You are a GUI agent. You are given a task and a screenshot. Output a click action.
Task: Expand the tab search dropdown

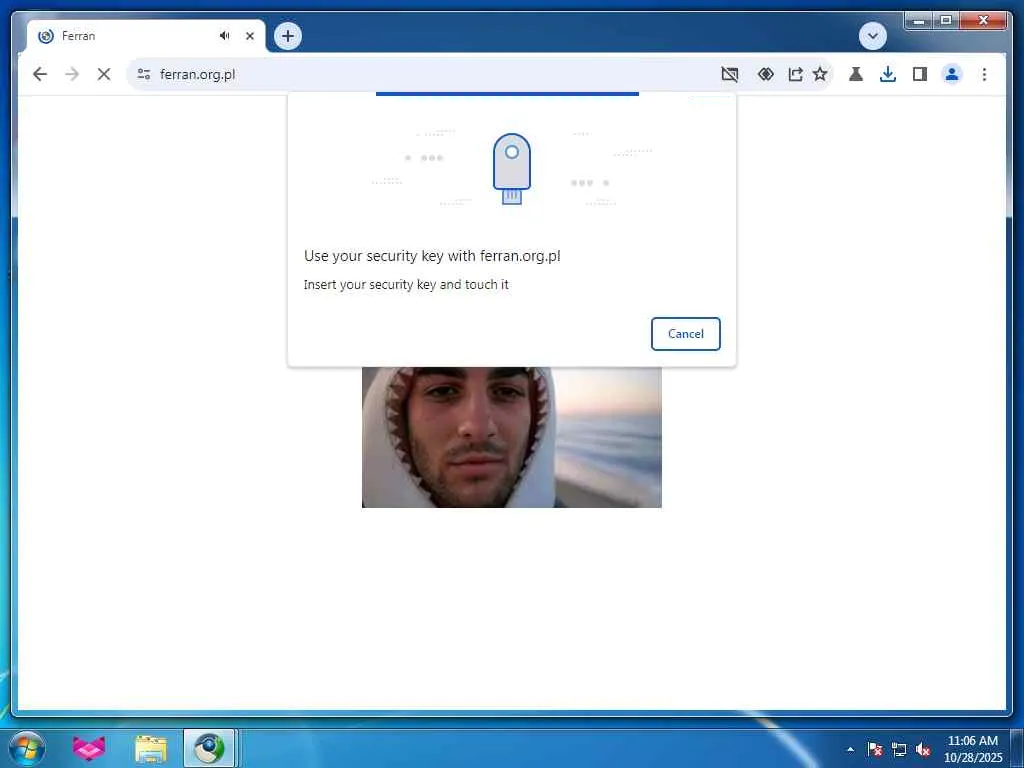pos(872,36)
